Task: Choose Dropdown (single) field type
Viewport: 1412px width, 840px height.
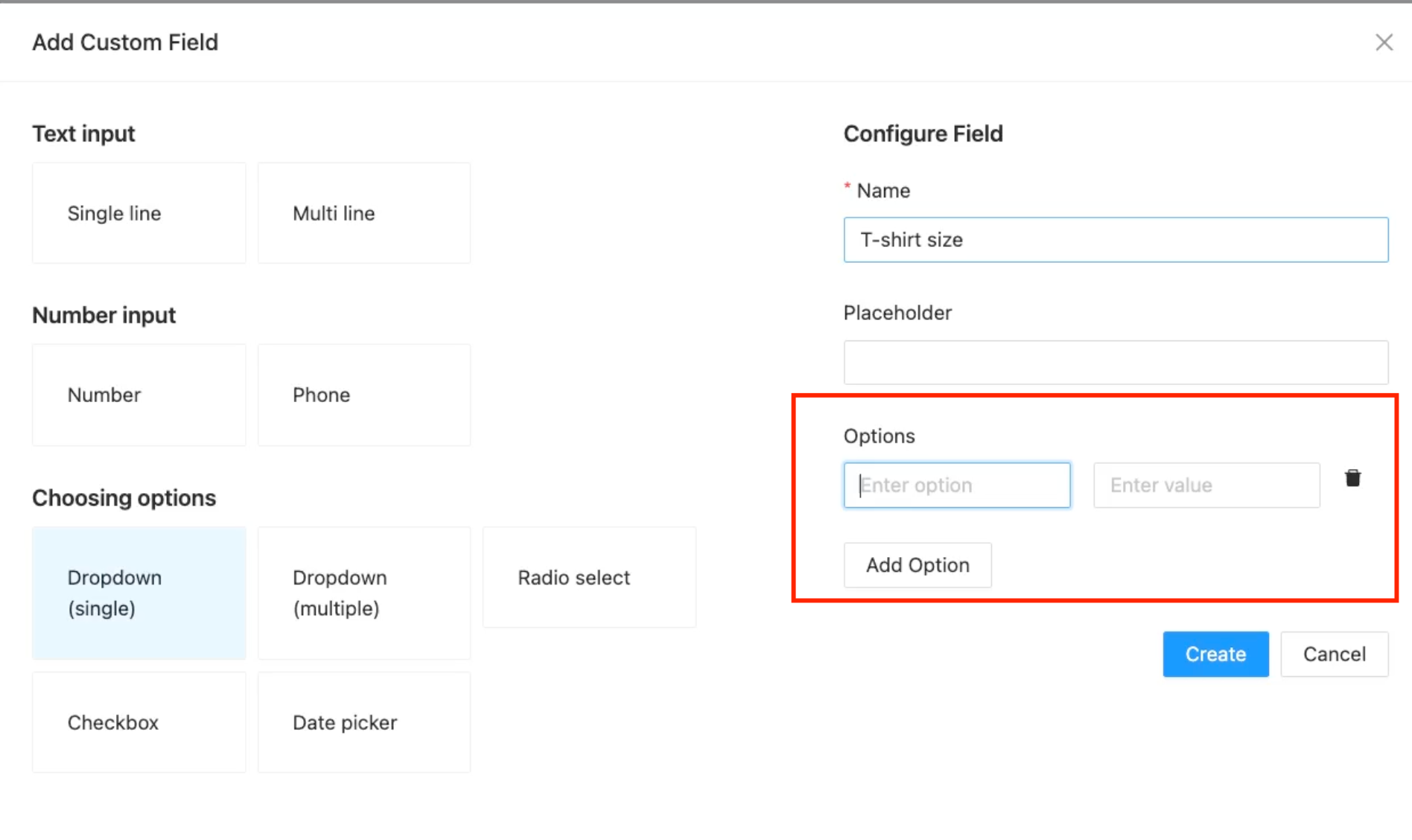Action: pyautogui.click(x=139, y=593)
